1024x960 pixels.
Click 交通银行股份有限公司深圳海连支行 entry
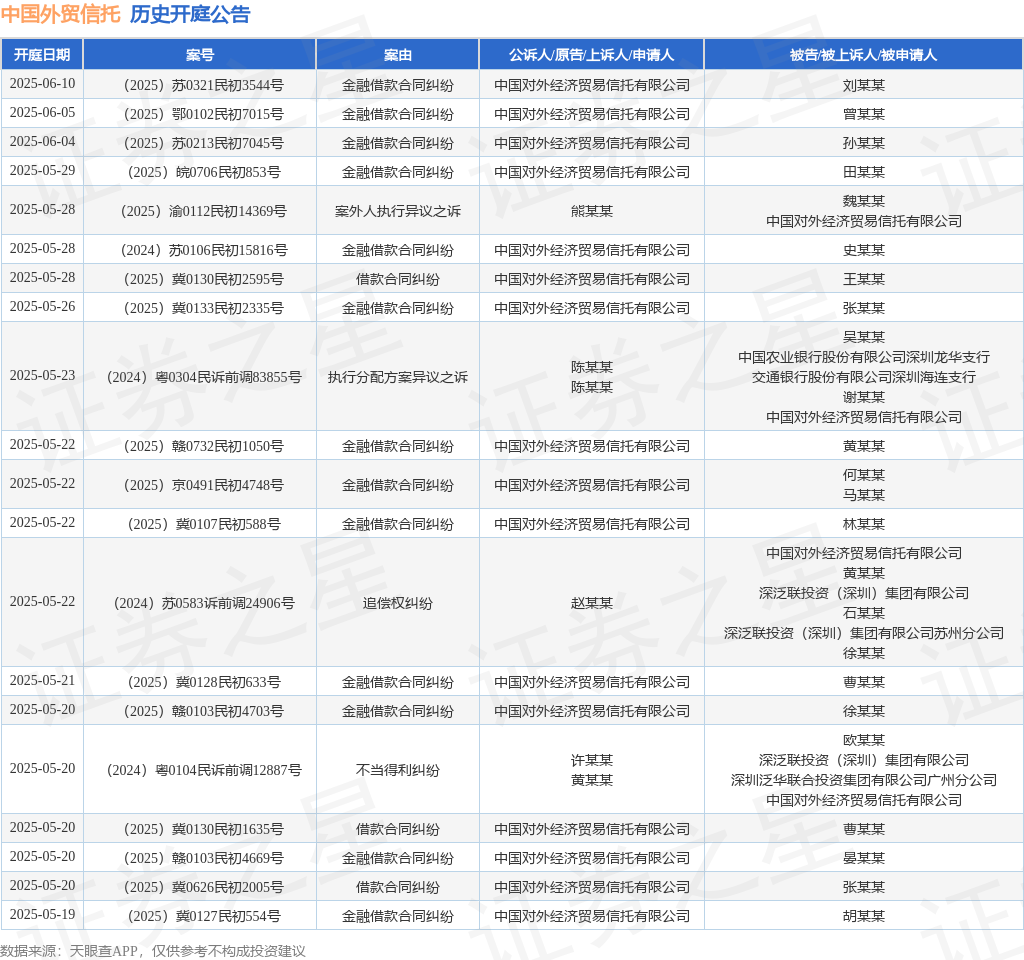863,377
